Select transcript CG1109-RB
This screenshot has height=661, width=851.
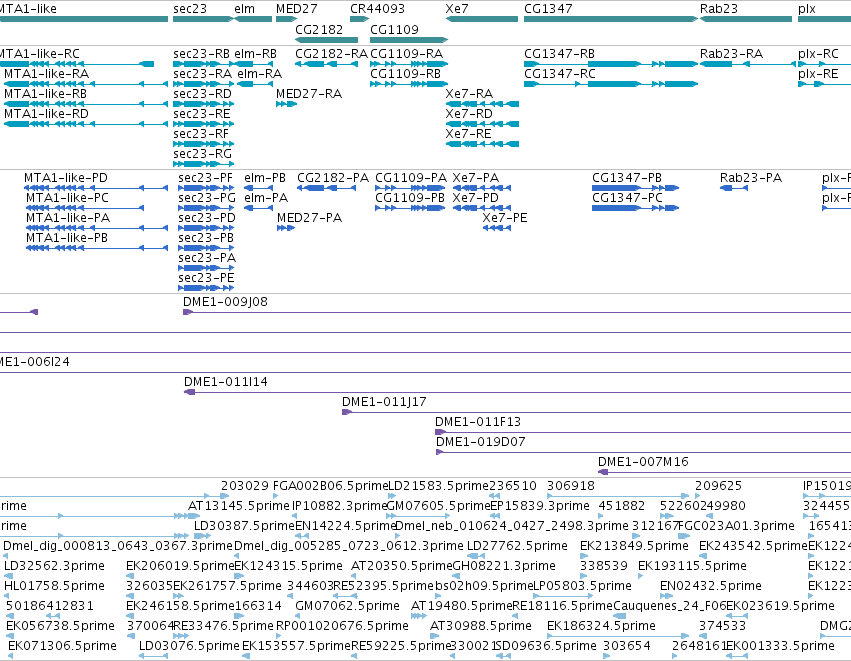click(409, 84)
